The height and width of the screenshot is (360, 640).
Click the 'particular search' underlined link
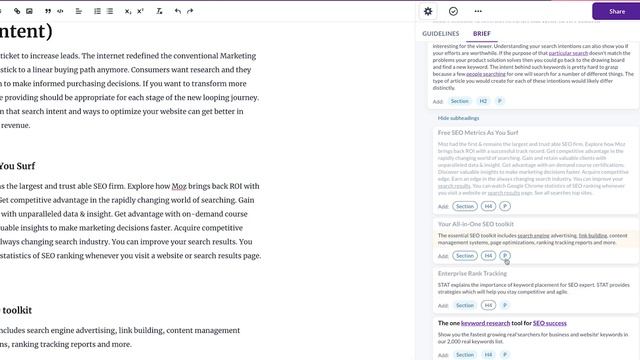pyautogui.click(x=568, y=53)
